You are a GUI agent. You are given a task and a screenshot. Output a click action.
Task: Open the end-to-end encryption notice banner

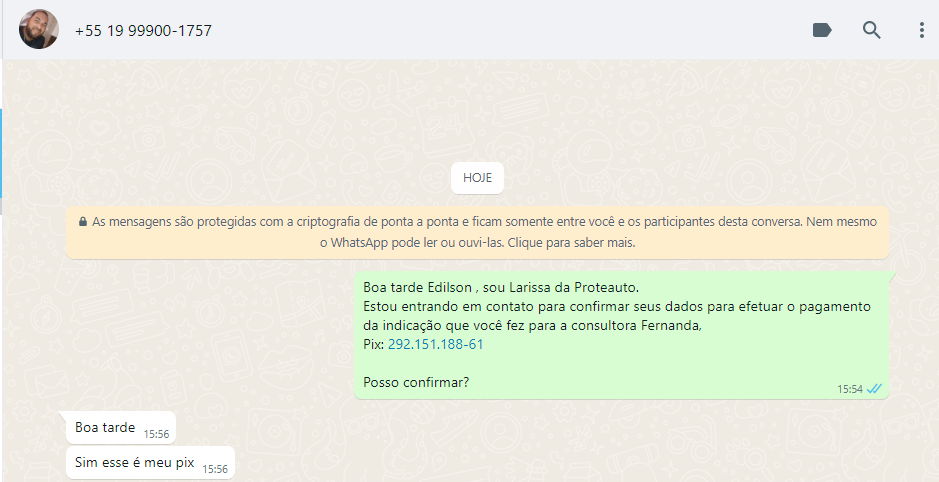pos(477,232)
